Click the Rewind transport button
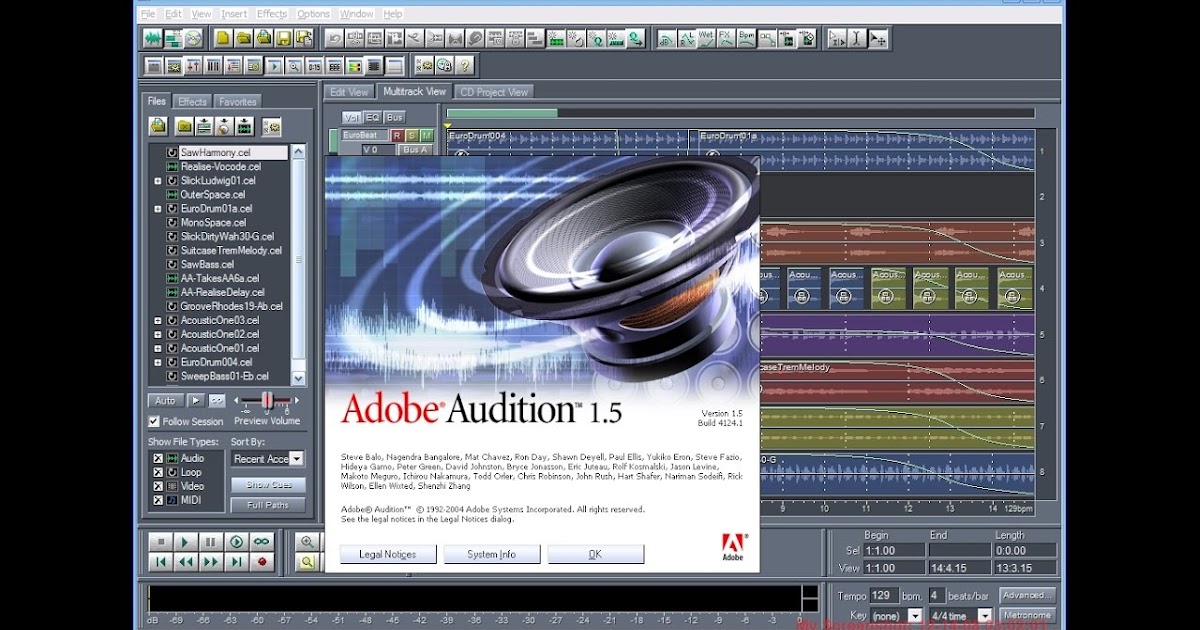Screen dimensions: 1200x630 click(186, 562)
